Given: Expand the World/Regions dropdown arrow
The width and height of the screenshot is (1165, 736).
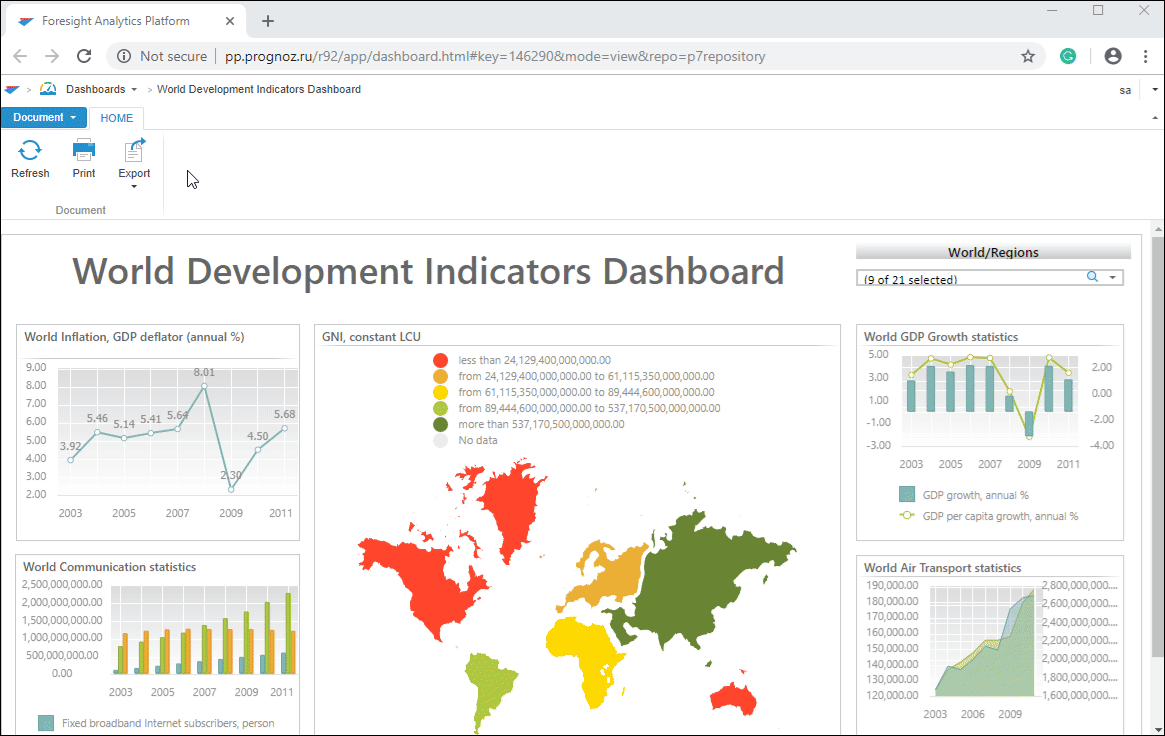Looking at the screenshot, I should 1112,278.
